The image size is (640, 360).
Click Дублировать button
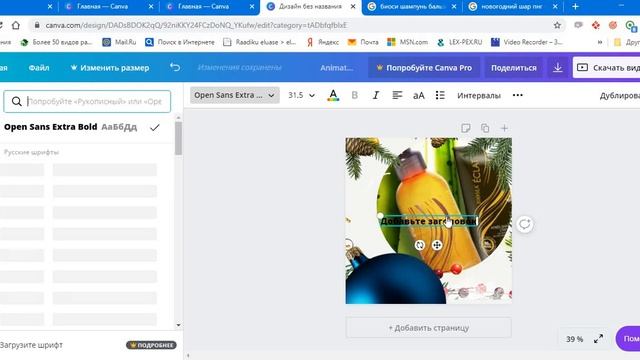(x=620, y=96)
